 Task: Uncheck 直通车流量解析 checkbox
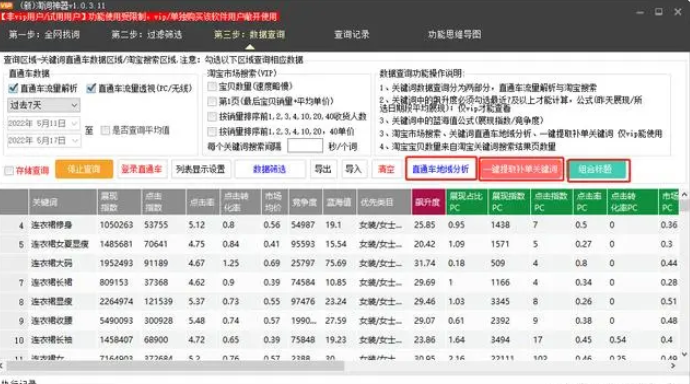(13, 88)
